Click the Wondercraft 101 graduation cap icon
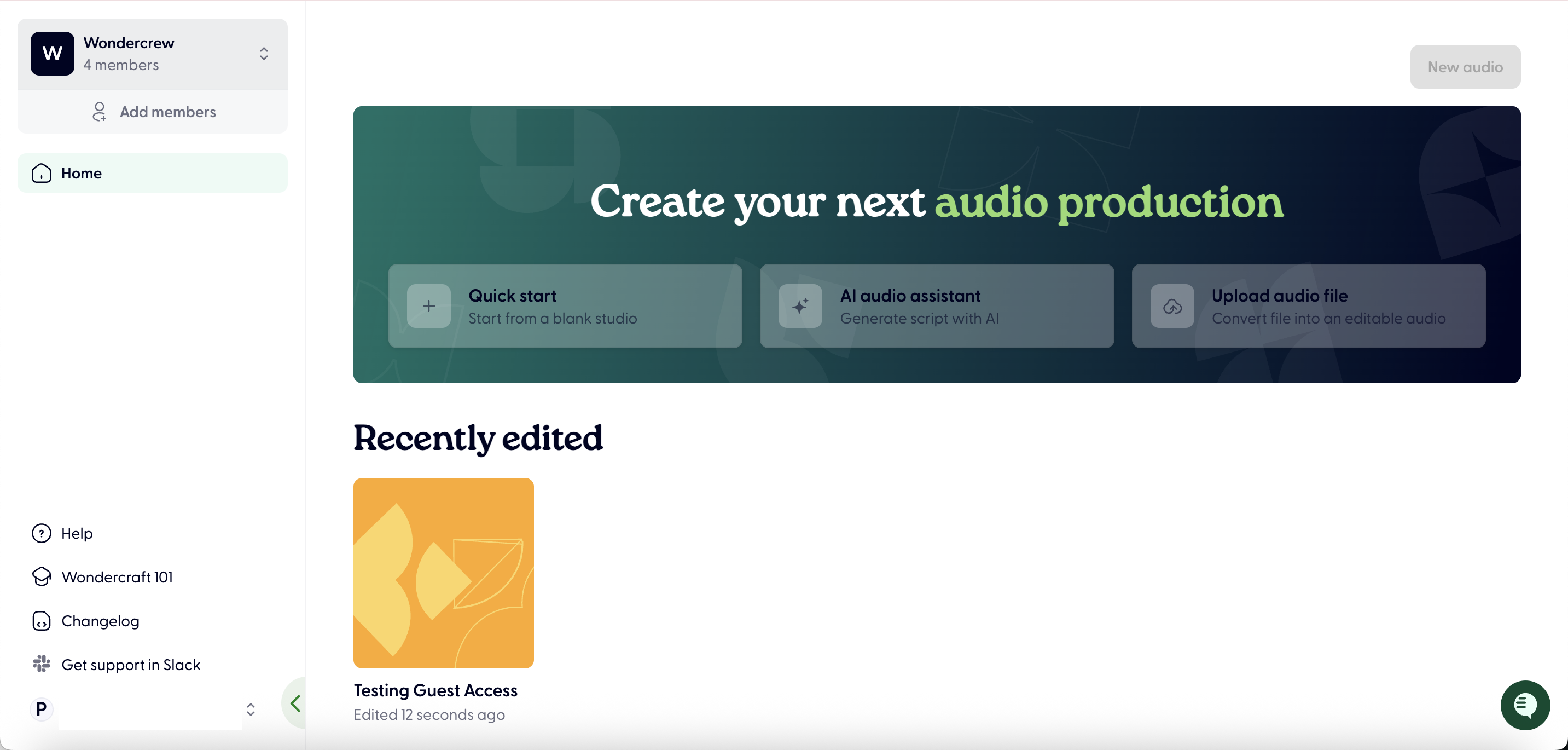 pyautogui.click(x=42, y=577)
